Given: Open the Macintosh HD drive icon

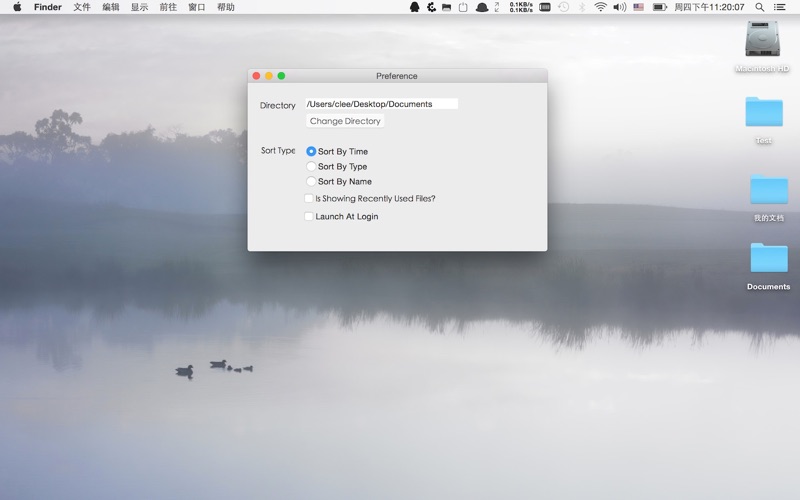Looking at the screenshot, I should point(764,40).
